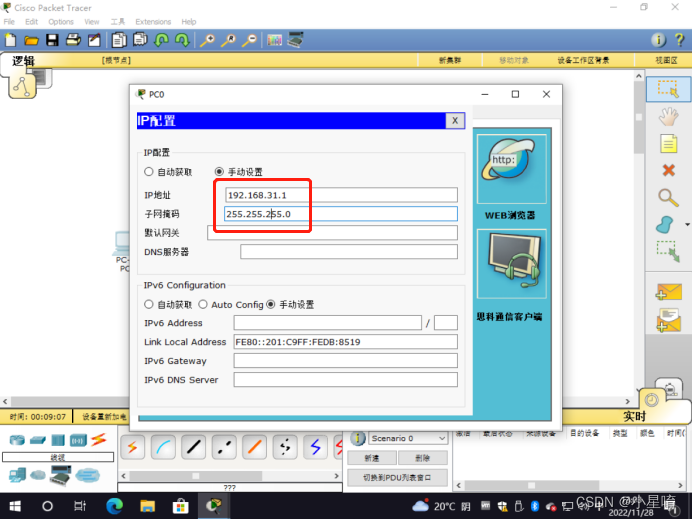This screenshot has width=692, height=519.
Task: Choose the Place Note tool
Action: point(668,143)
